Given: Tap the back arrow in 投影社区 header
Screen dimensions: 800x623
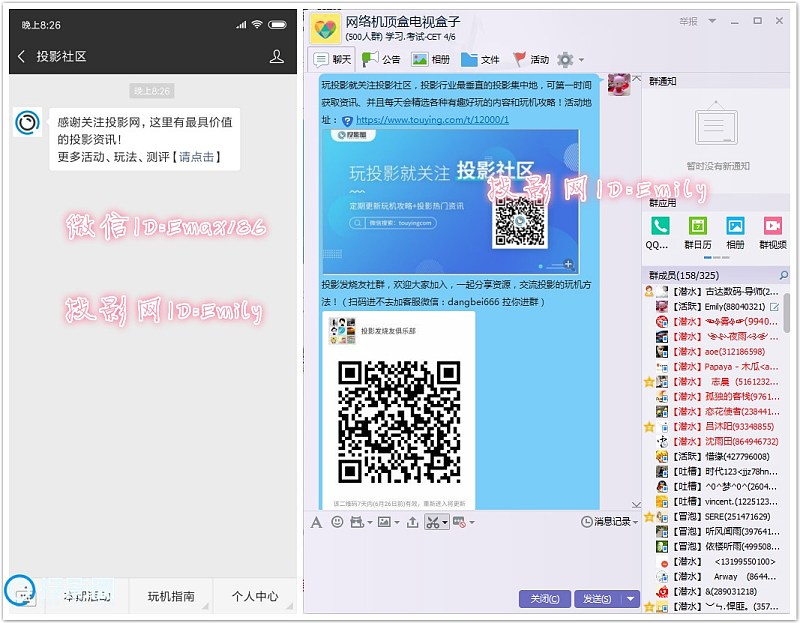Looking at the screenshot, I should coord(21,56).
